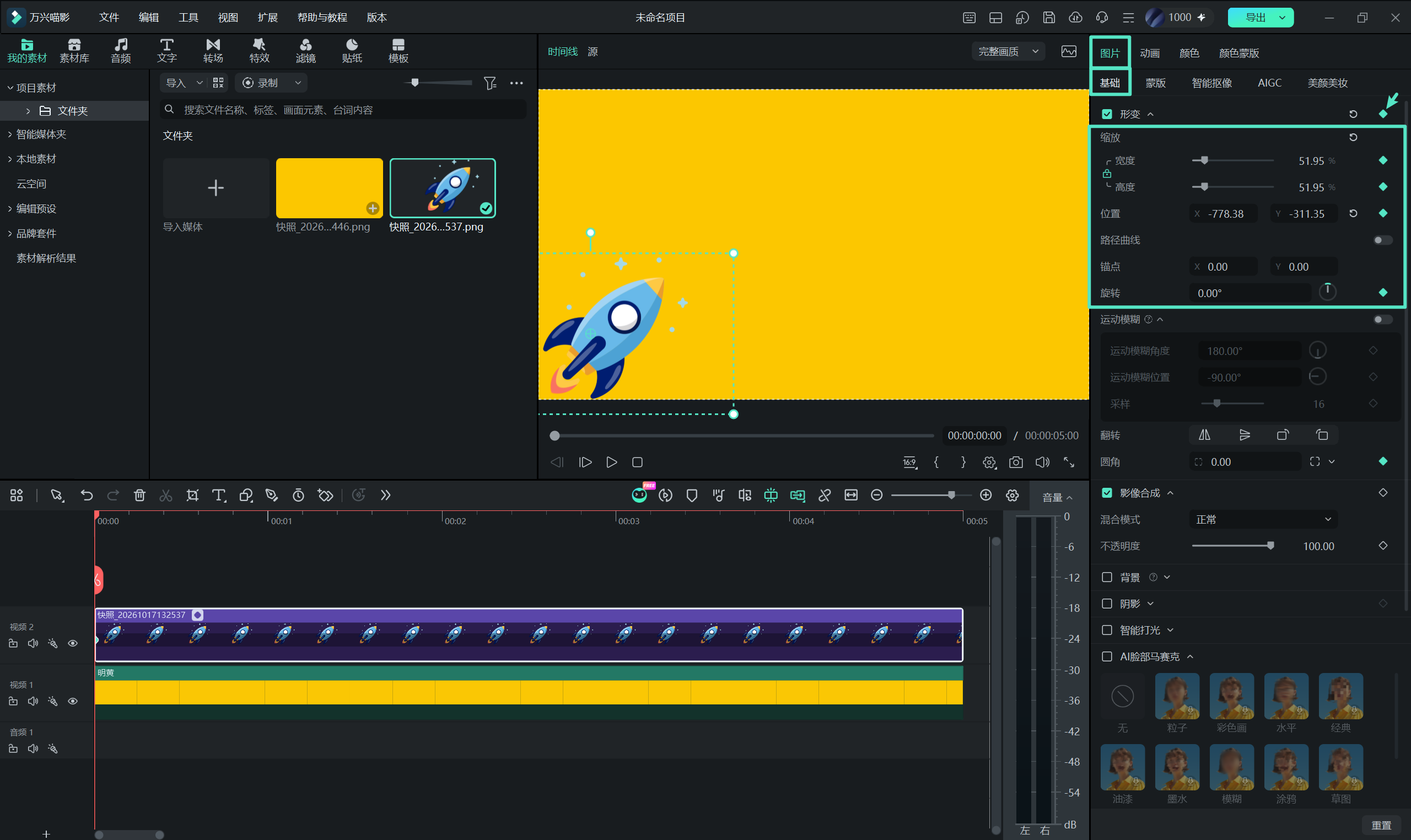Enable the 阴影 shadow checkbox
Image resolution: width=1411 pixels, height=840 pixels.
tap(1107, 604)
